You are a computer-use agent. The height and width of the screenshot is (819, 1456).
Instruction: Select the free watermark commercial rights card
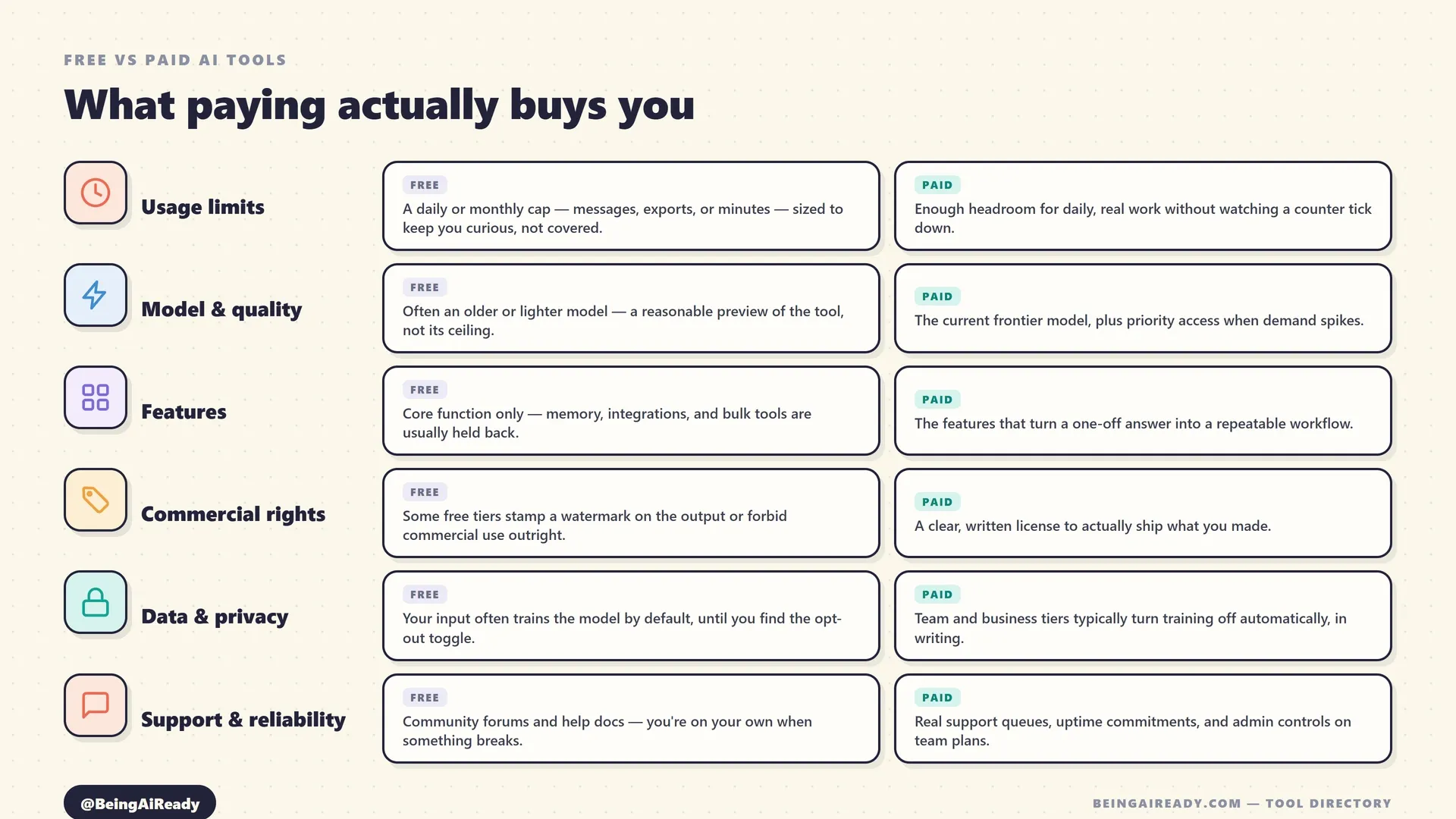tap(631, 513)
